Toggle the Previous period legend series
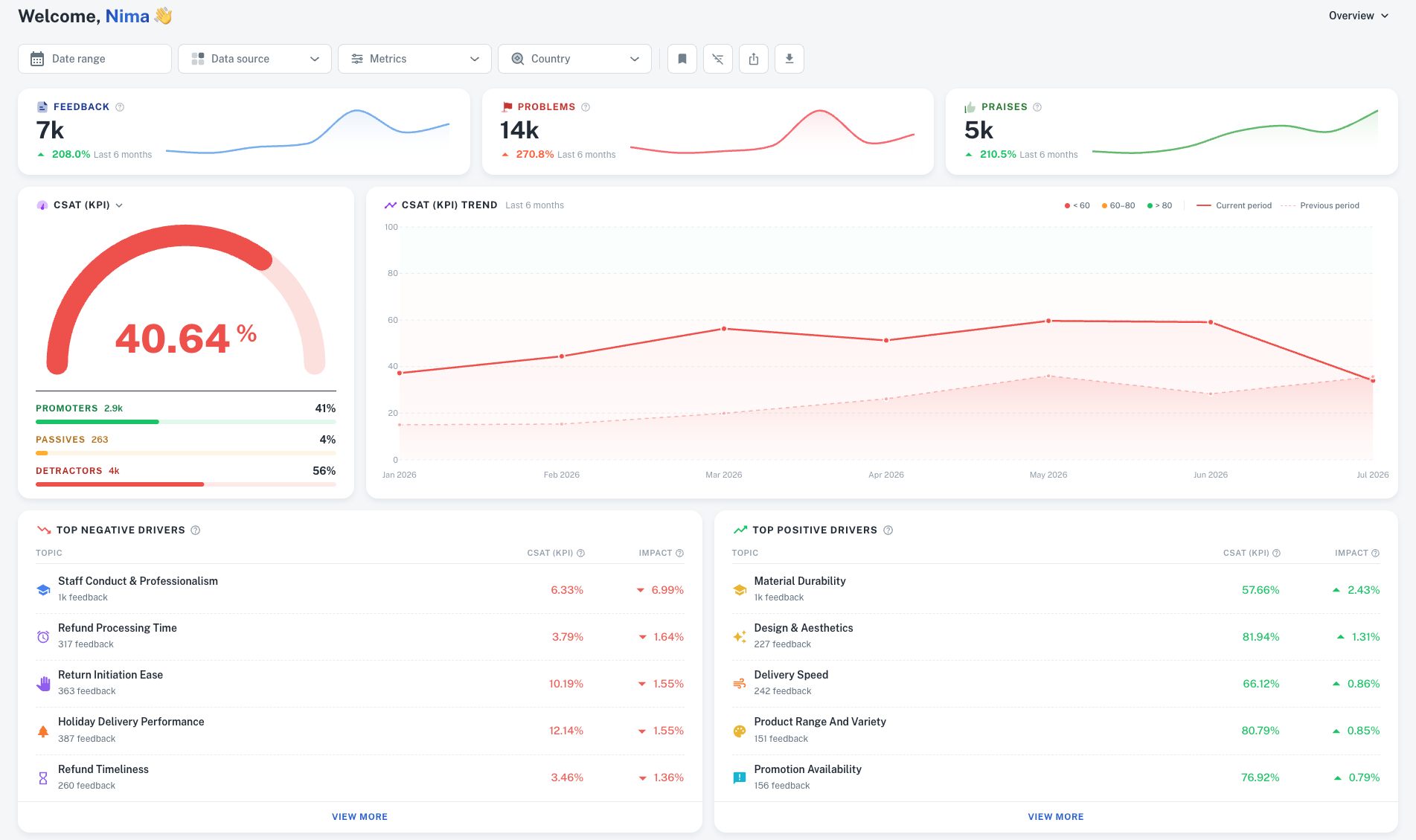The image size is (1416, 840). tap(1321, 205)
